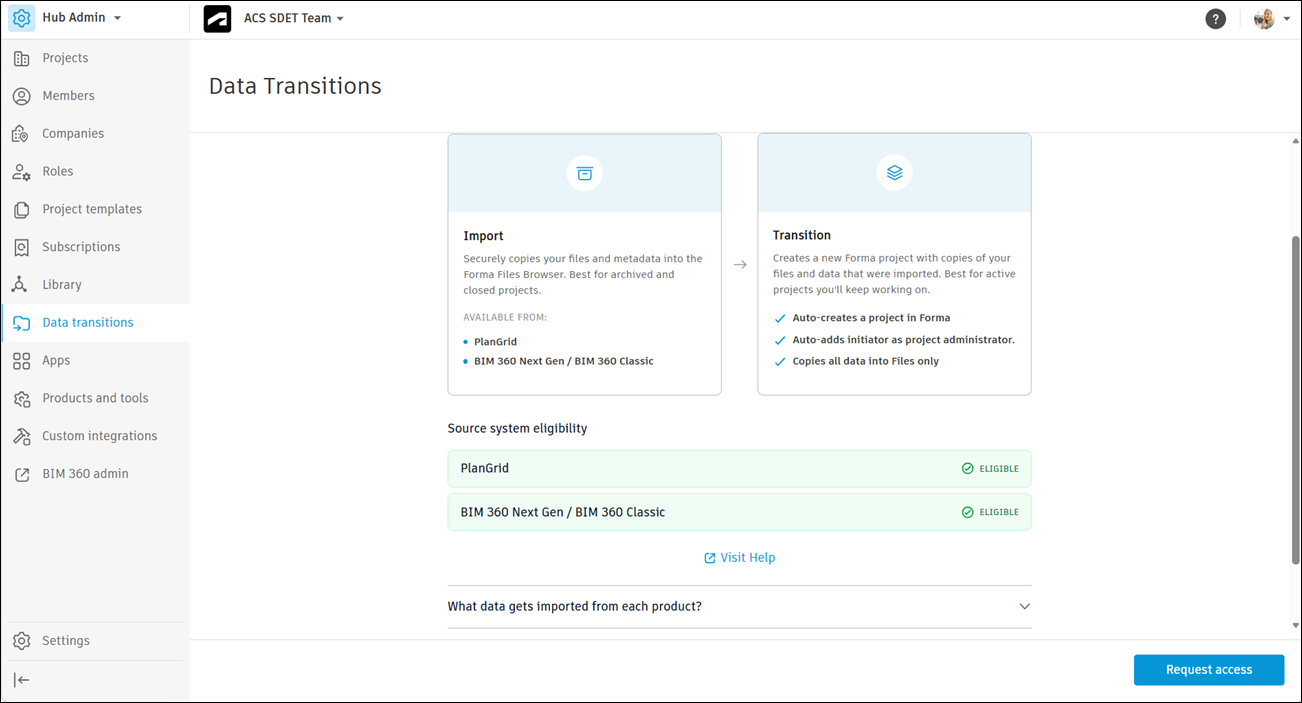
Task: Click the Library icon in sidebar
Action: [21, 285]
